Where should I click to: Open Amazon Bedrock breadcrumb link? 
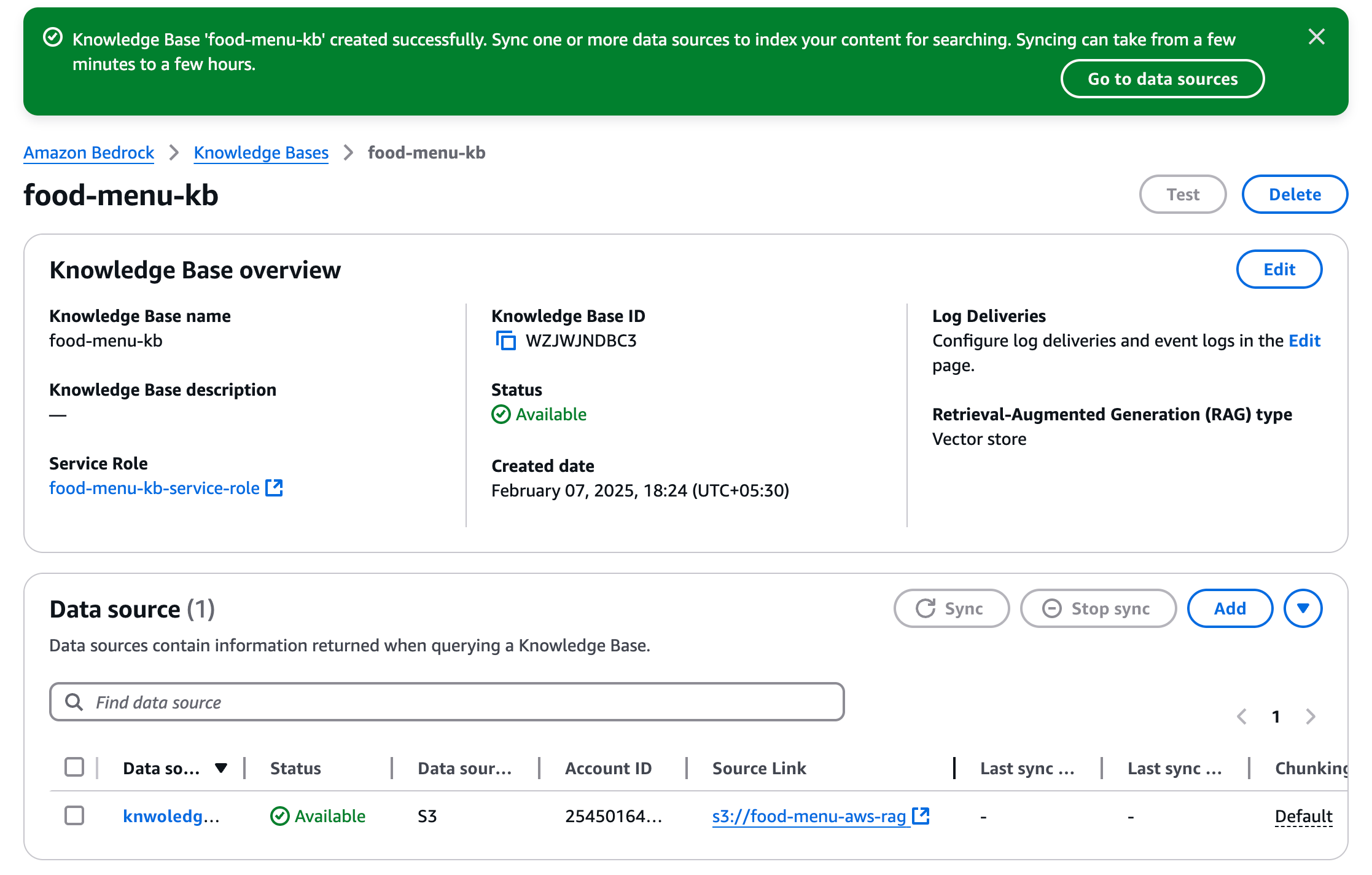point(88,152)
